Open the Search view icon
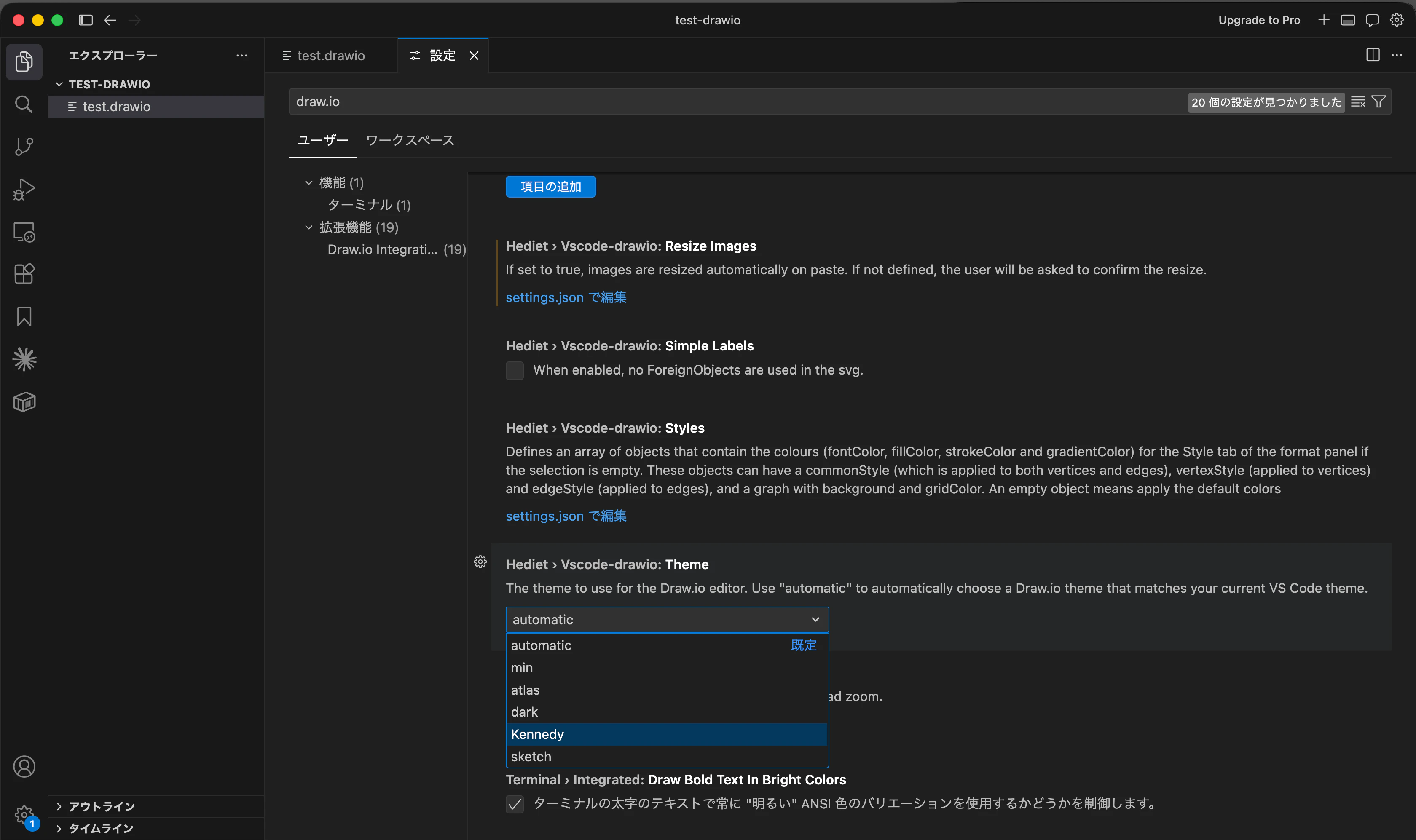 click(x=24, y=104)
